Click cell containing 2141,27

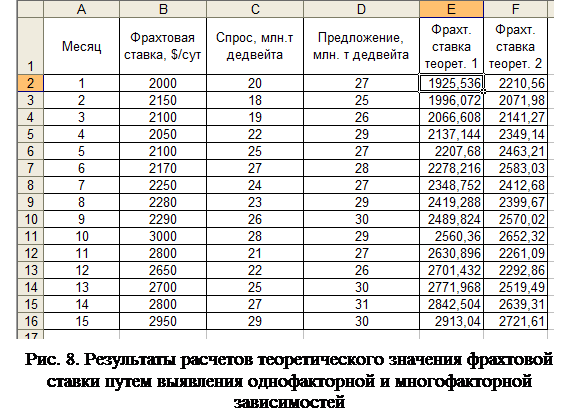pyautogui.click(x=515, y=117)
